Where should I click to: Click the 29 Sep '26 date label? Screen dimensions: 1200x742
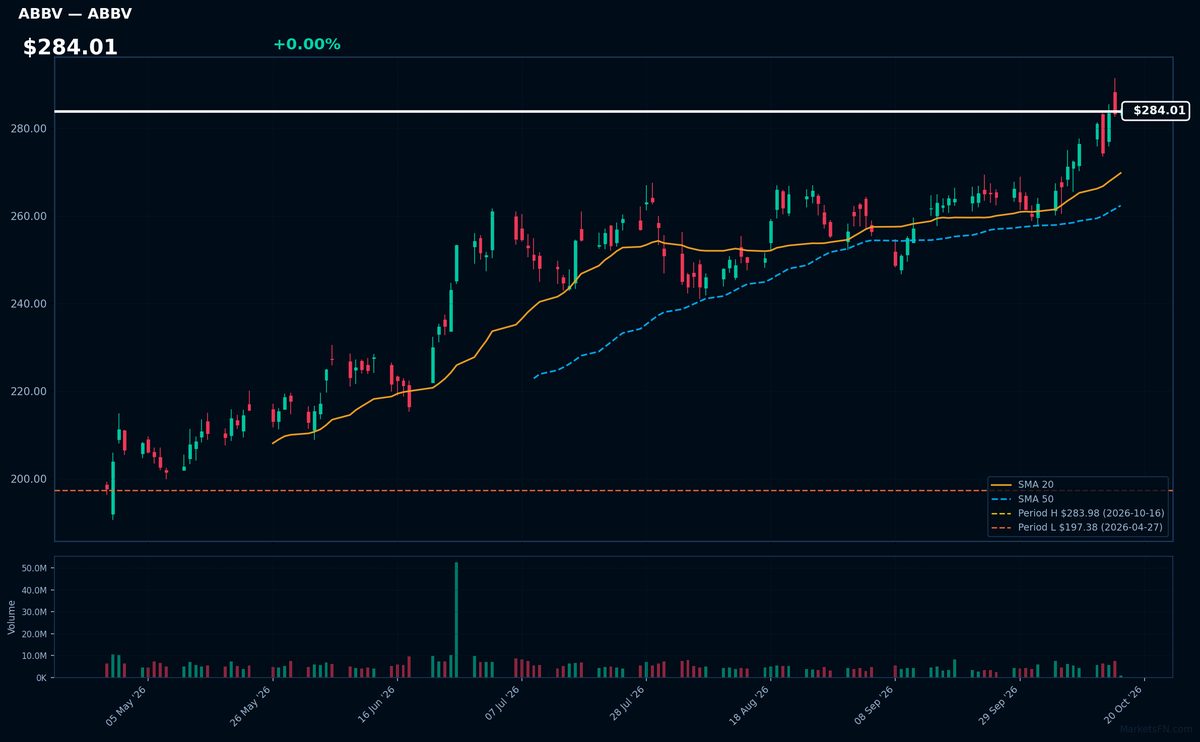[x=998, y=705]
